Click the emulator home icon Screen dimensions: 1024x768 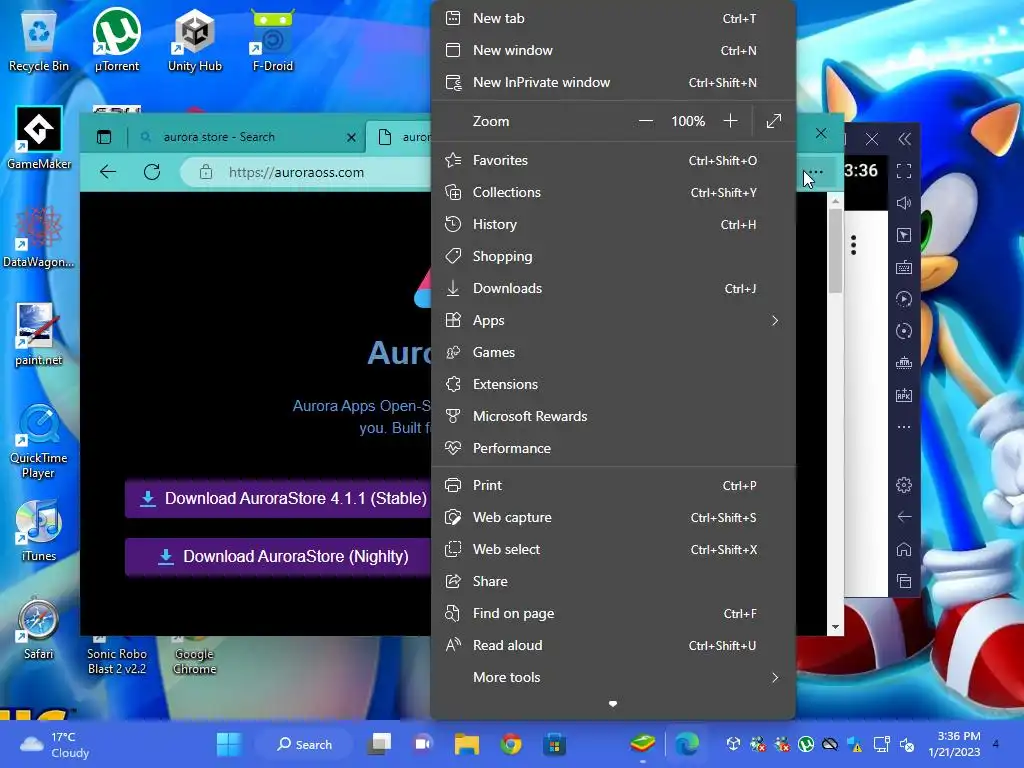pos(904,549)
